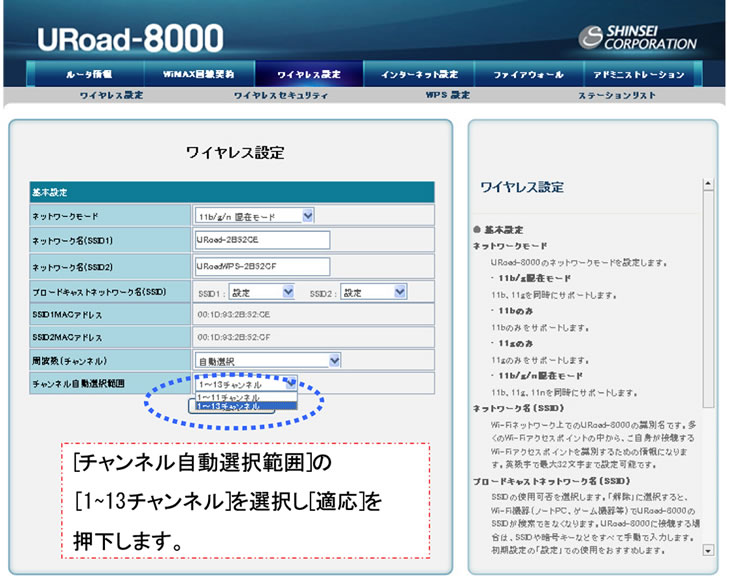Click help panel scrollbar down arrow

tap(708, 550)
